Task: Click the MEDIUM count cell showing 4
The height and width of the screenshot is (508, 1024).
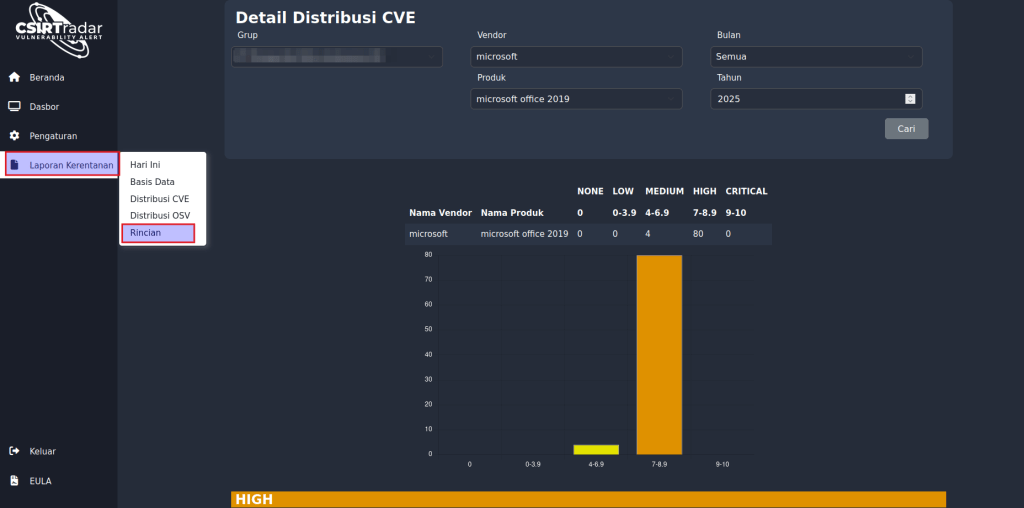Action: pyautogui.click(x=648, y=234)
